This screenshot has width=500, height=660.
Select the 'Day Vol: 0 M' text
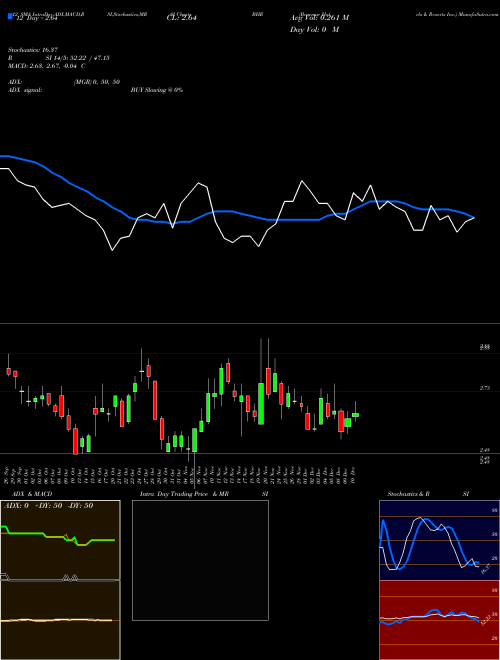(x=314, y=30)
